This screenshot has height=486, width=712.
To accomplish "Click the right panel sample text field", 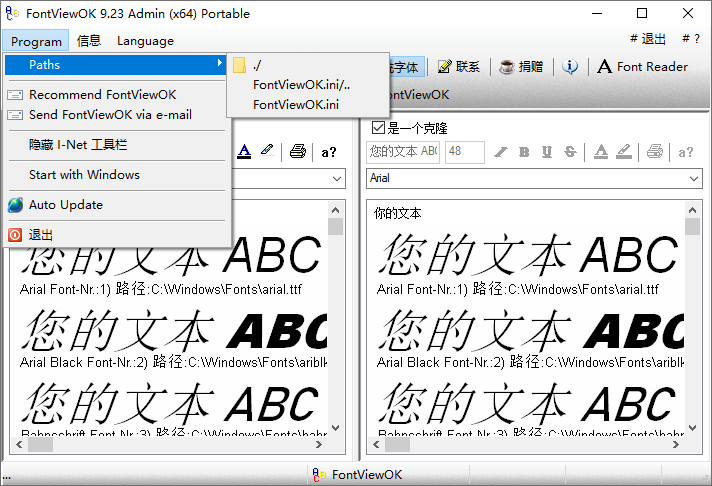I will point(403,152).
